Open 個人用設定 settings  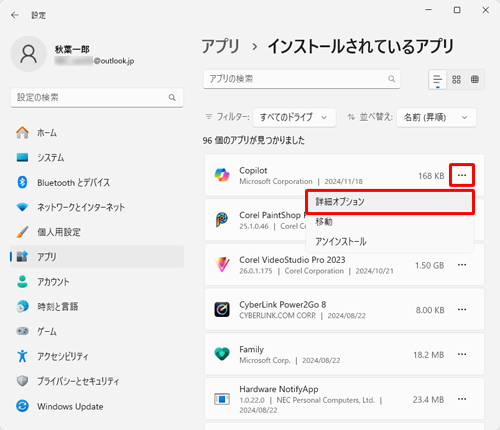click(x=97, y=232)
